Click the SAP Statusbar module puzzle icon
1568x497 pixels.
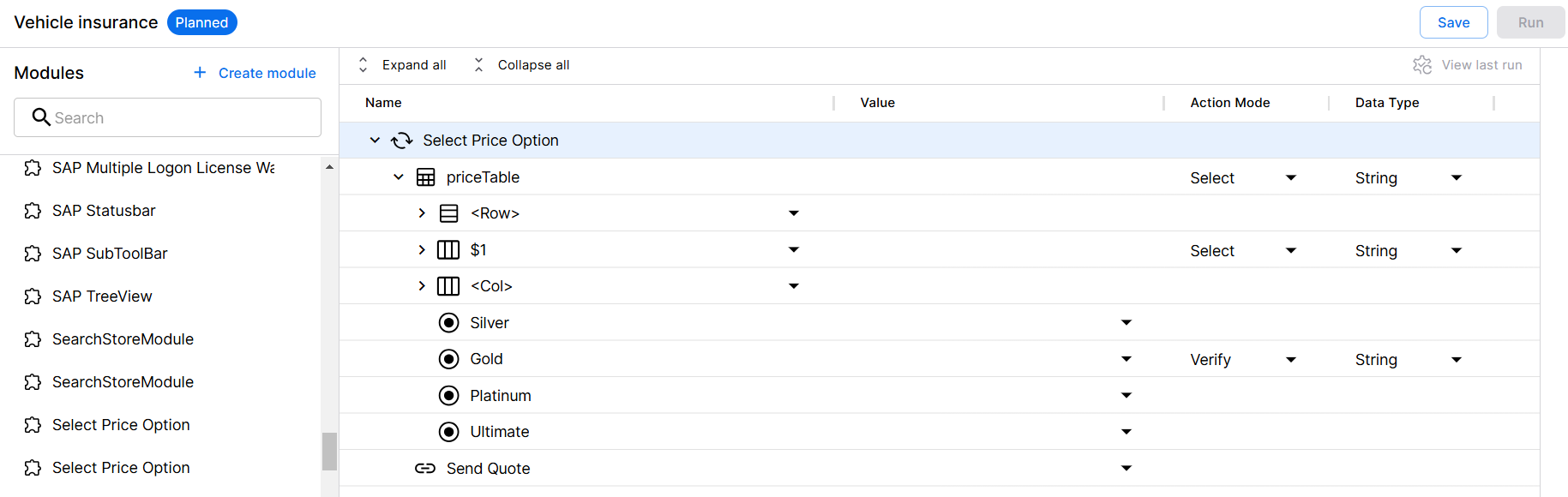point(33,211)
